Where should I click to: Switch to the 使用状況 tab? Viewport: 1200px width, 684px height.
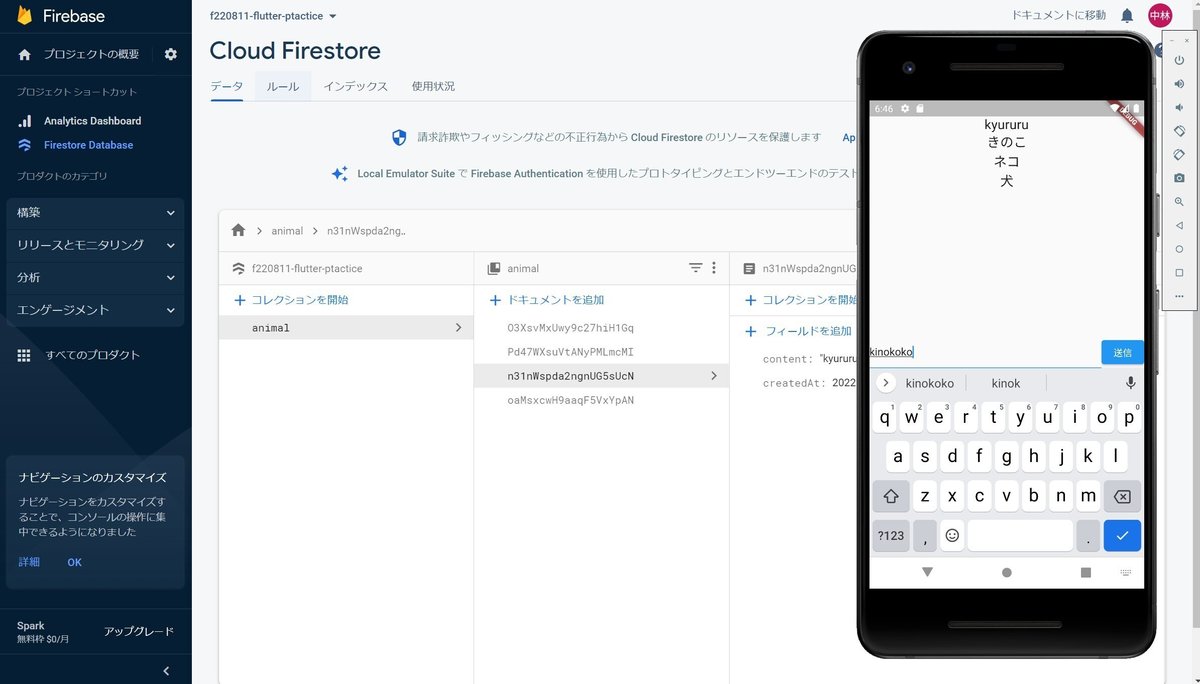click(x=433, y=87)
